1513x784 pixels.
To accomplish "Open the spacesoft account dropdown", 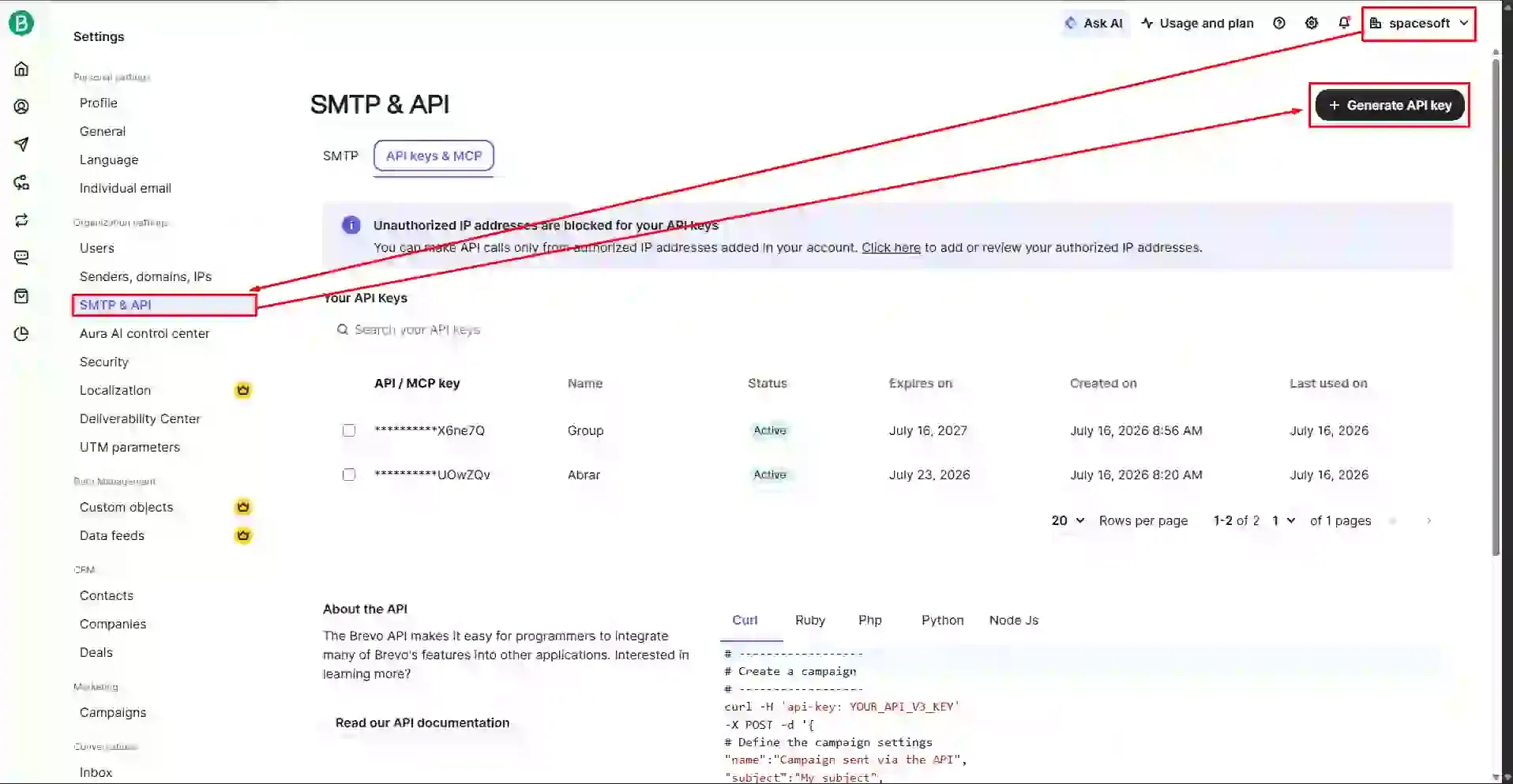I will (x=1419, y=23).
